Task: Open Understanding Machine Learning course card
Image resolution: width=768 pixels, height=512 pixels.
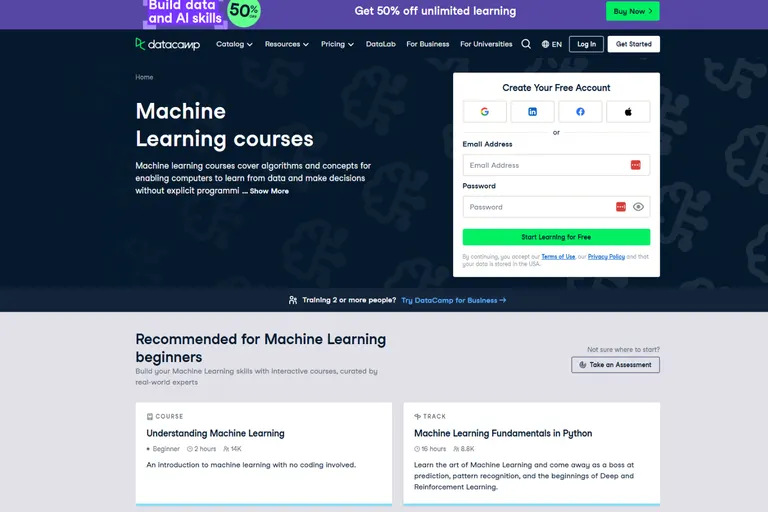Action: click(x=264, y=454)
